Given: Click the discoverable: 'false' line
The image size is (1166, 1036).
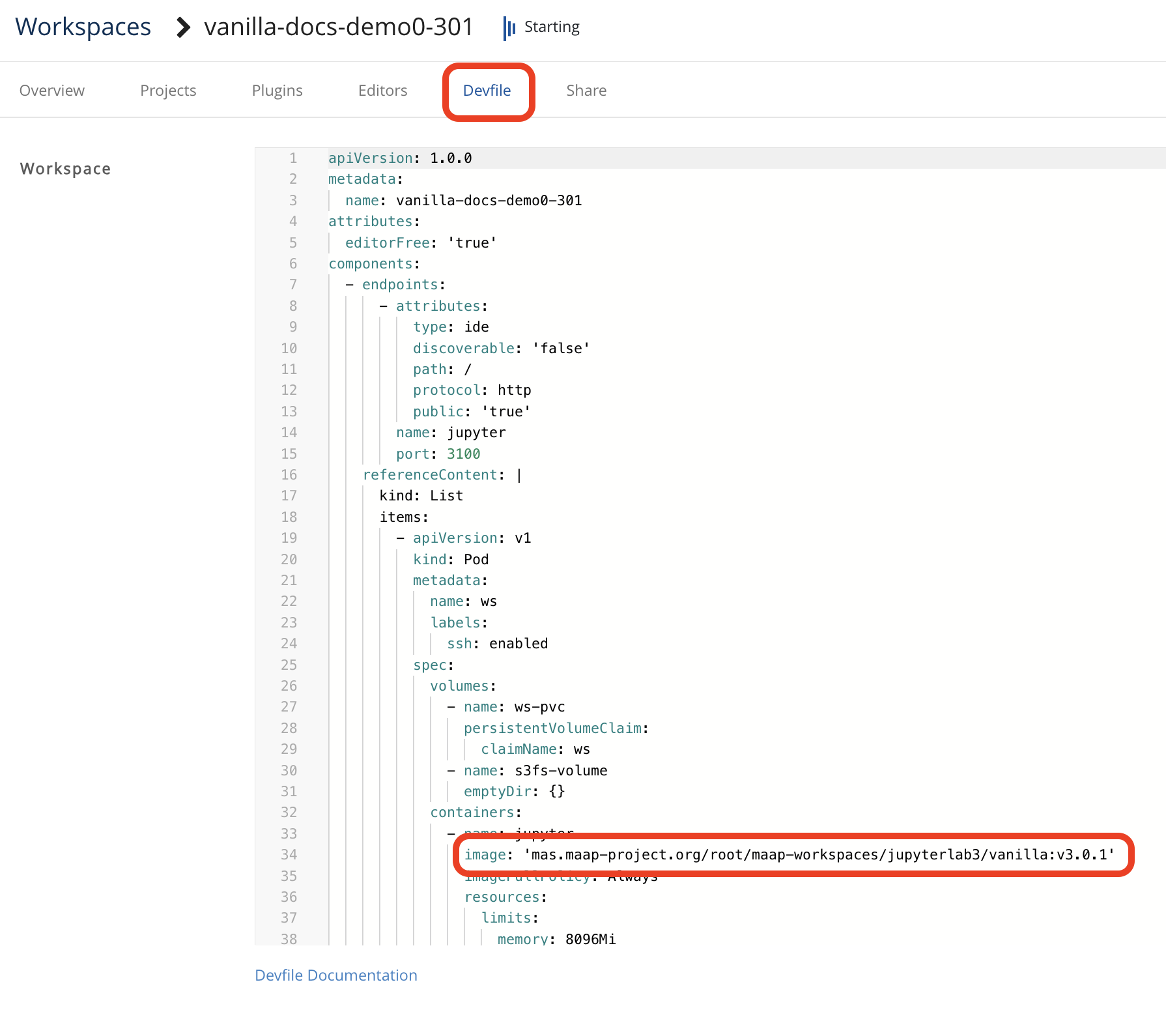Looking at the screenshot, I should point(502,349).
